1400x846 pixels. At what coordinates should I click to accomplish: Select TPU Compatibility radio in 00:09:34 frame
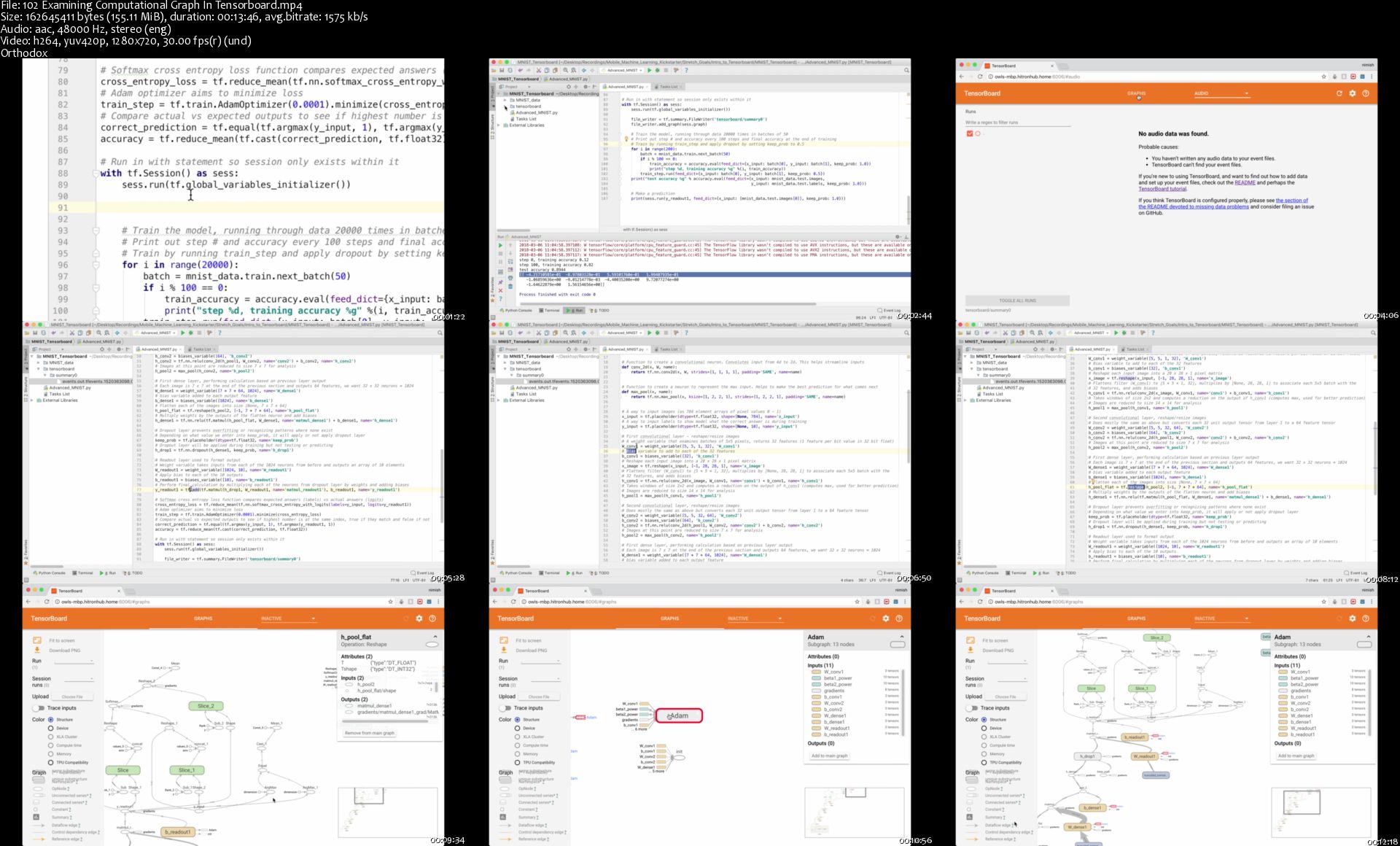50,762
